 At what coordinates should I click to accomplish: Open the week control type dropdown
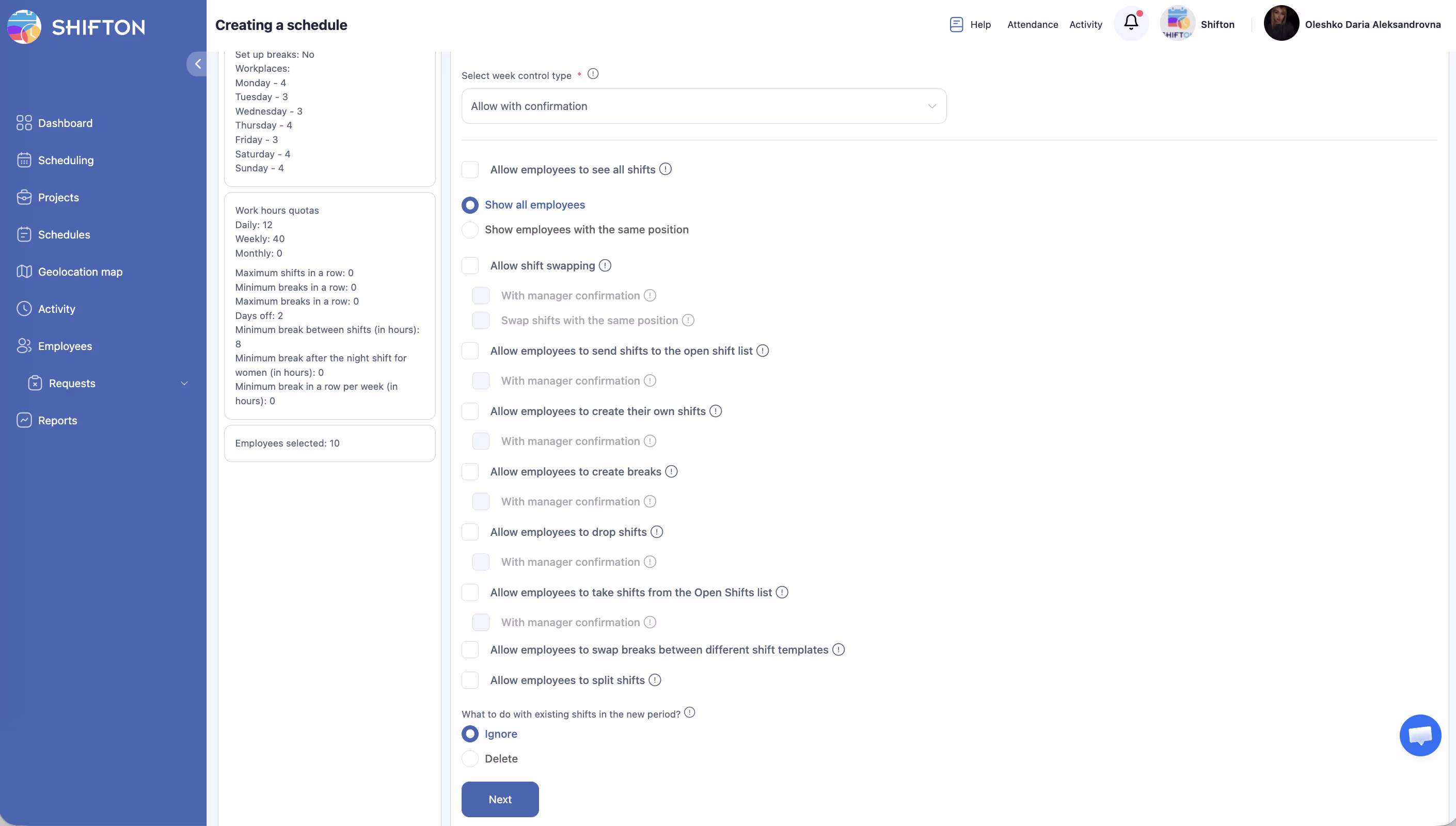coord(703,106)
